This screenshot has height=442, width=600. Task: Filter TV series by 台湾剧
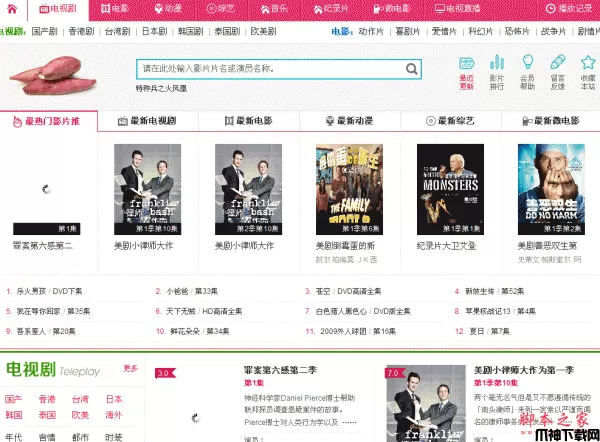(x=117, y=31)
